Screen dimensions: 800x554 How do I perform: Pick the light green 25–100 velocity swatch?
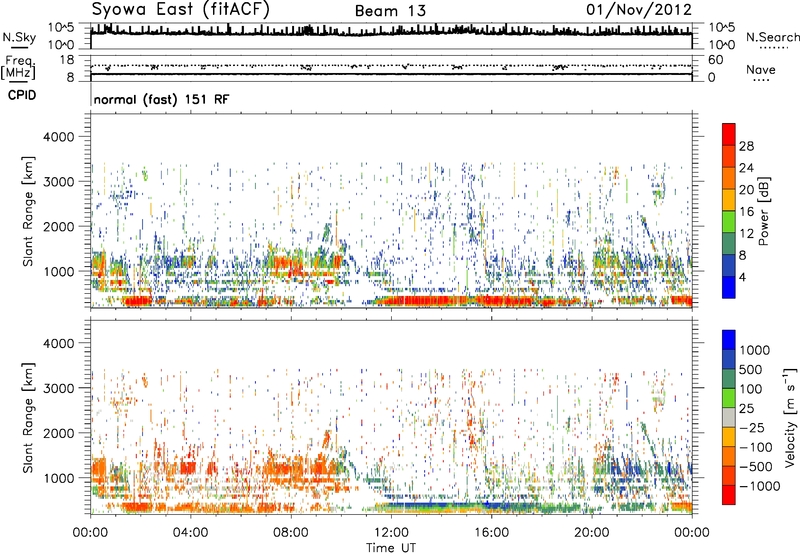(729, 398)
